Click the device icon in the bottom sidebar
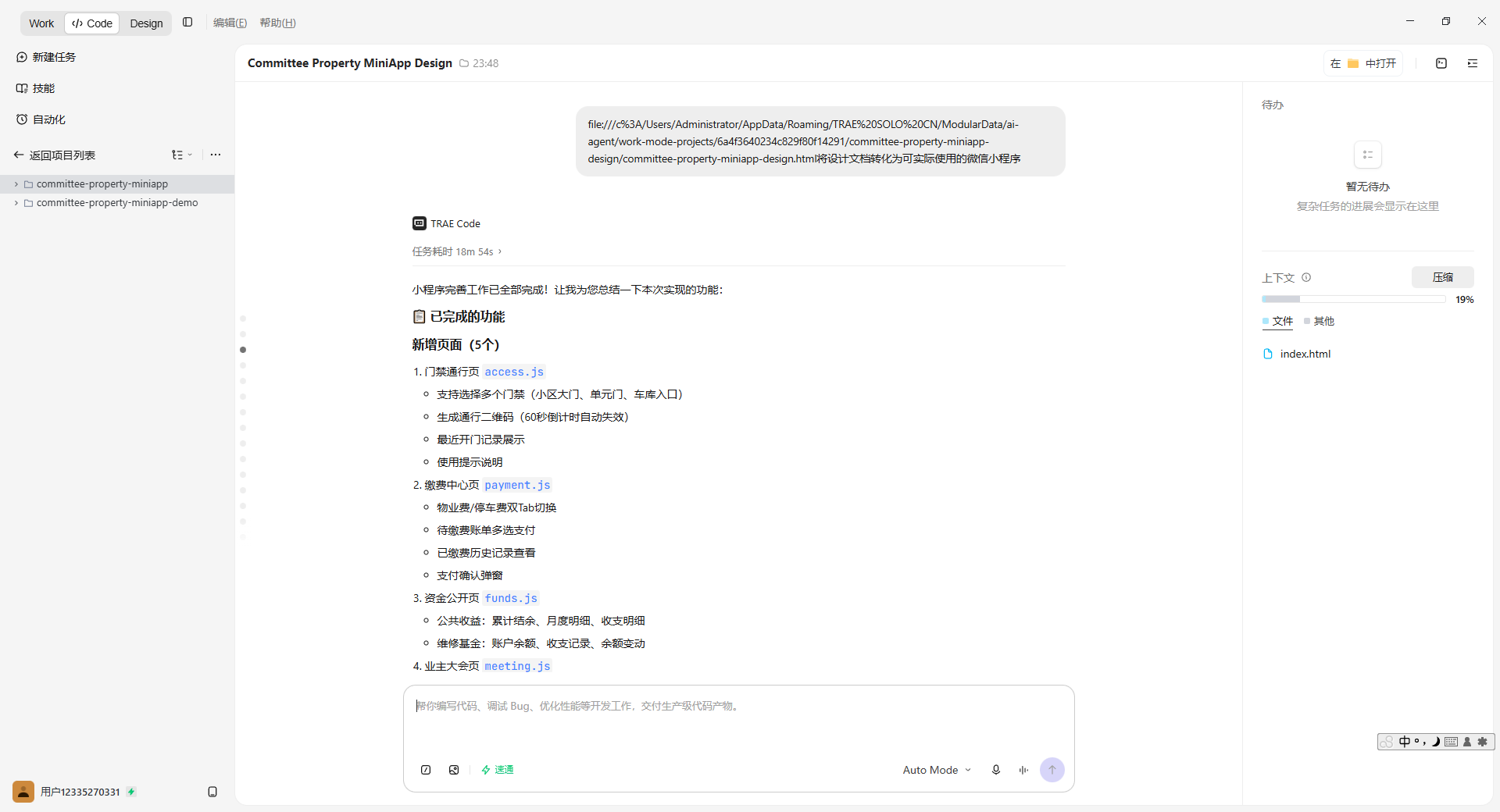The height and width of the screenshot is (812, 1500). pyautogui.click(x=212, y=792)
